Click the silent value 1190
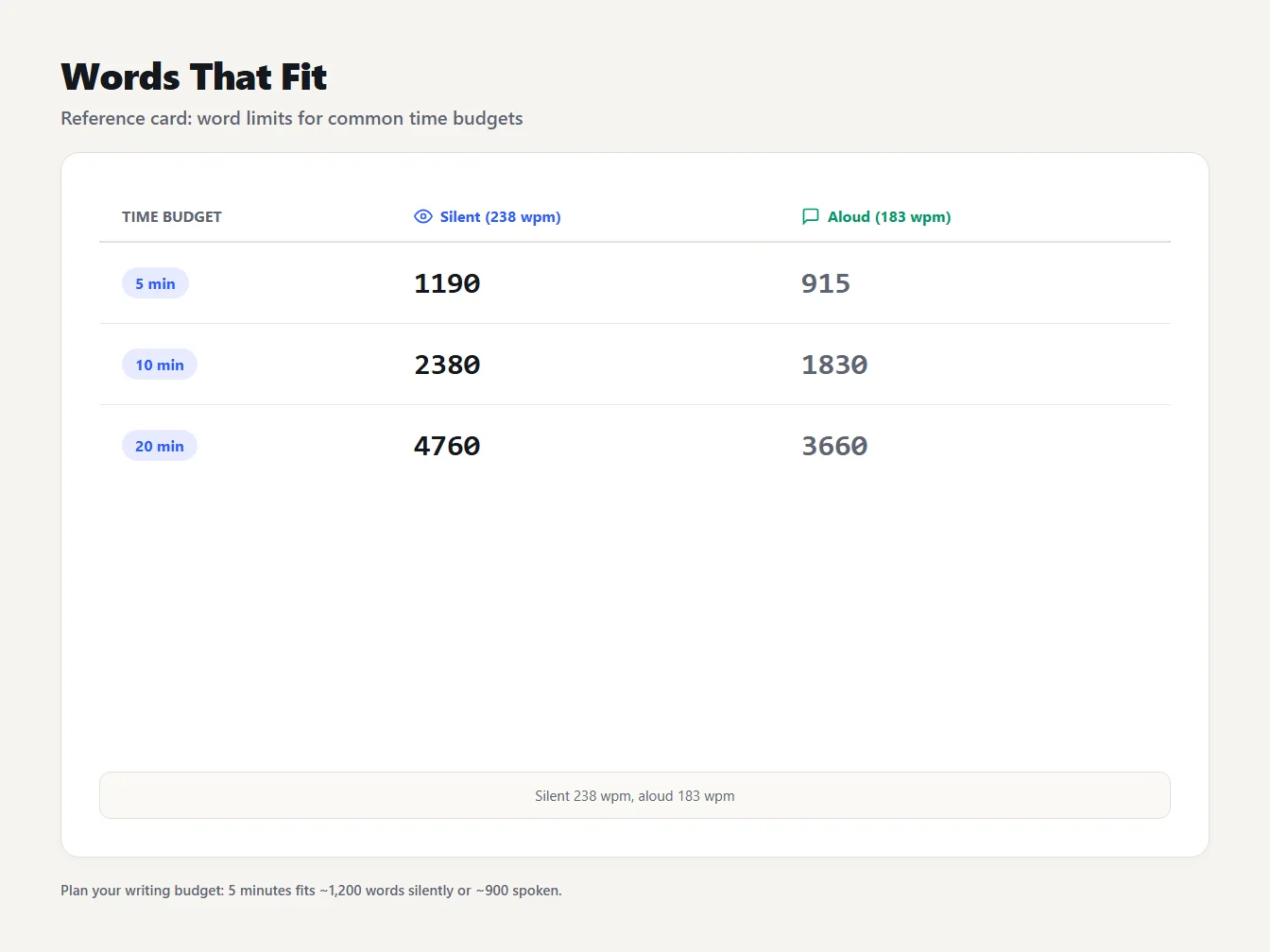 [x=447, y=283]
